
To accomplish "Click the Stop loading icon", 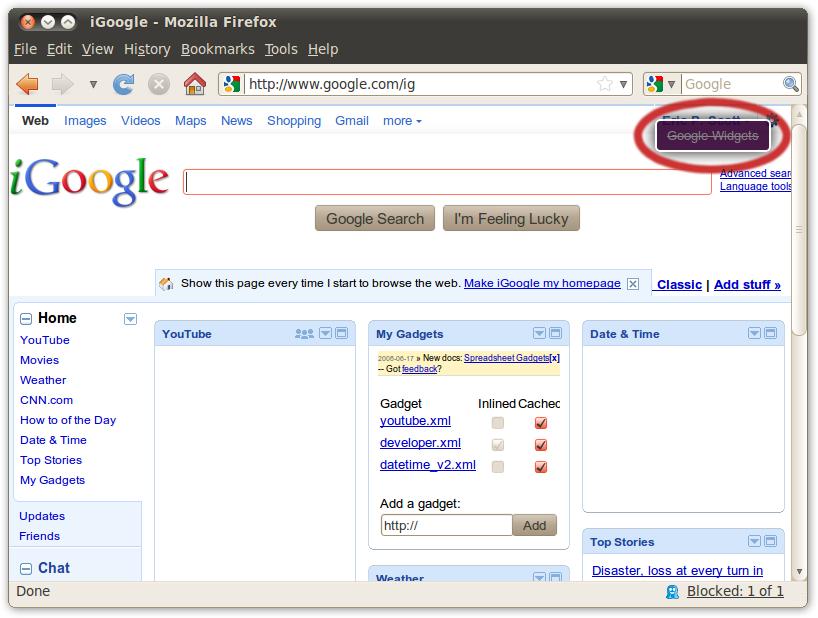I will point(159,84).
